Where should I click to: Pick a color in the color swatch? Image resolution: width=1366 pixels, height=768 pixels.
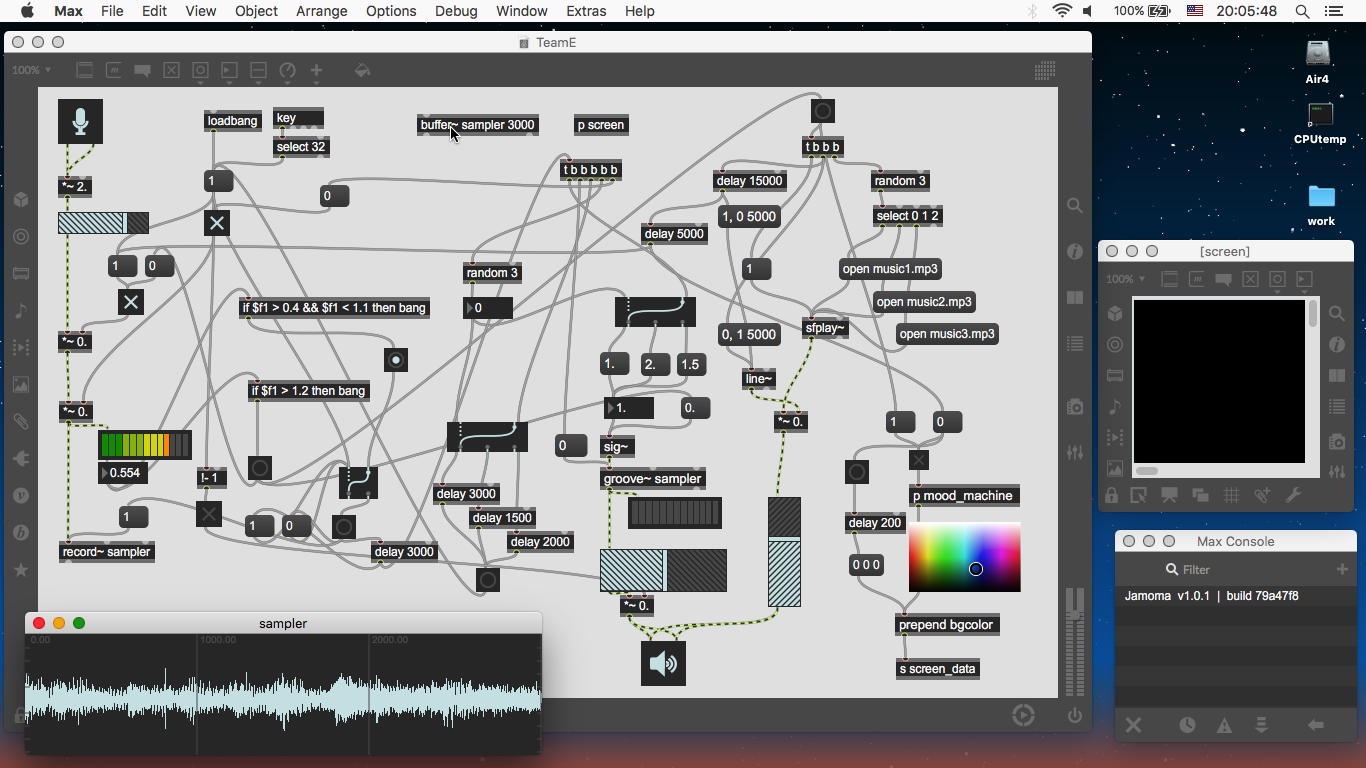pos(964,557)
